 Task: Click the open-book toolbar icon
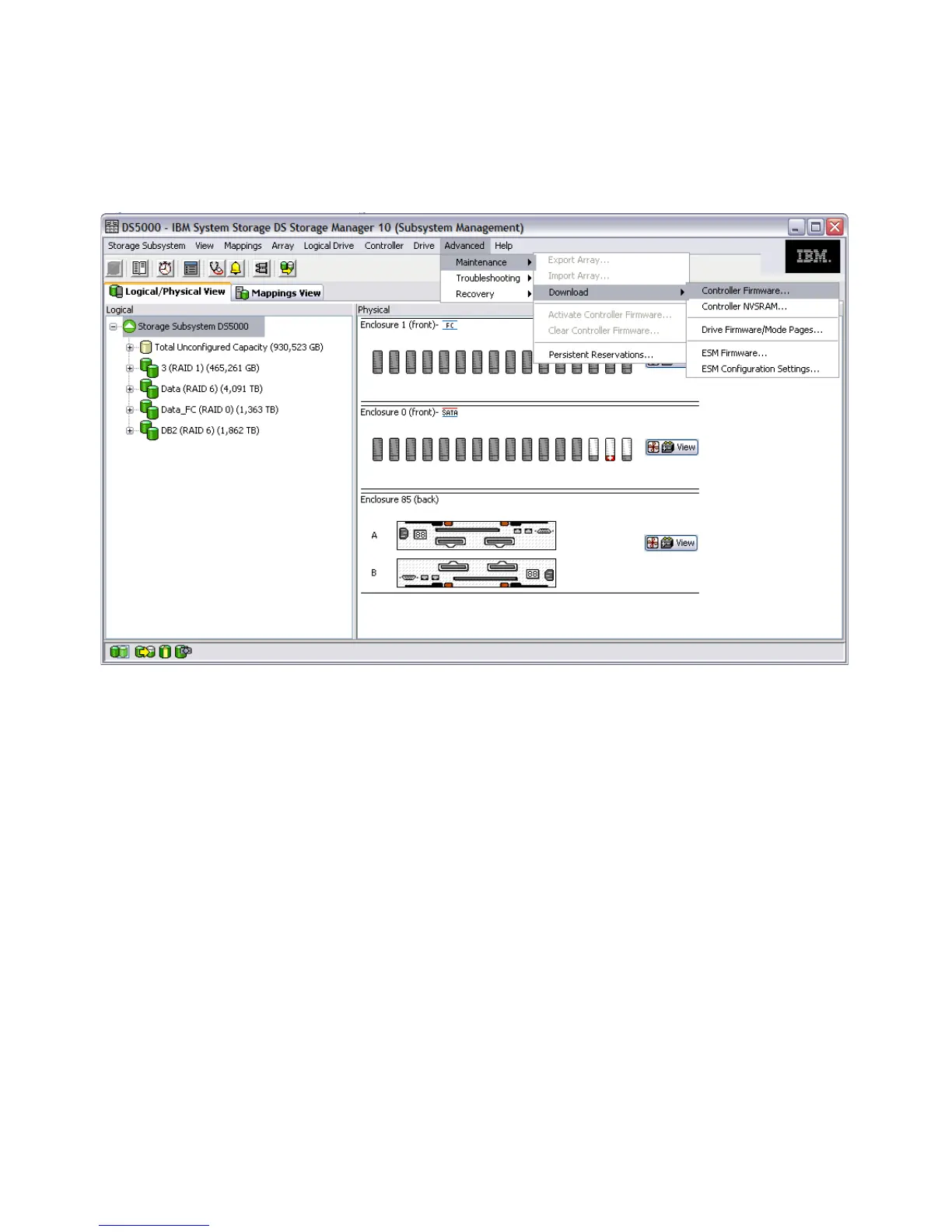tap(140, 268)
